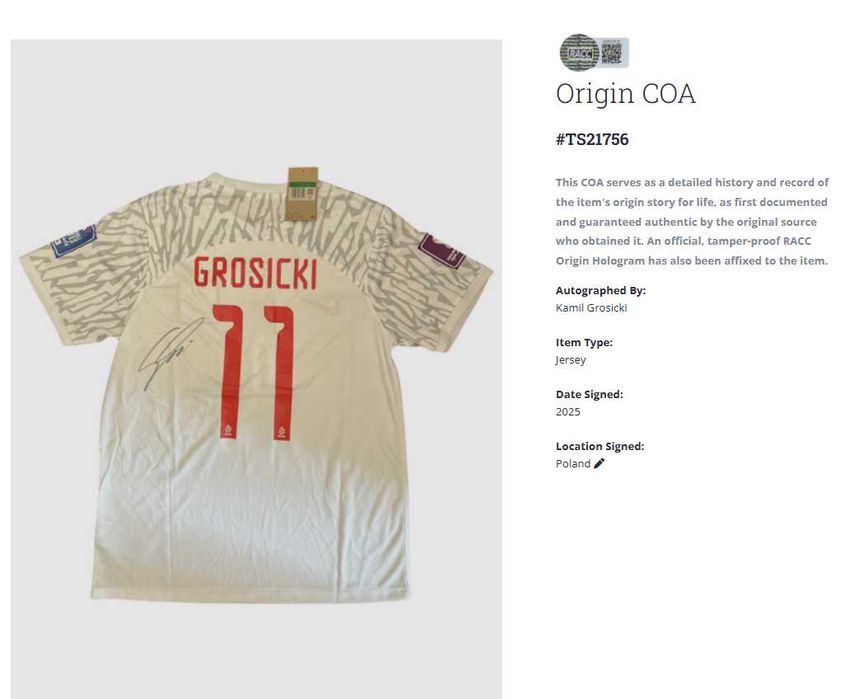Click the 2025 date signed value
851x699 pixels.
tap(568, 412)
